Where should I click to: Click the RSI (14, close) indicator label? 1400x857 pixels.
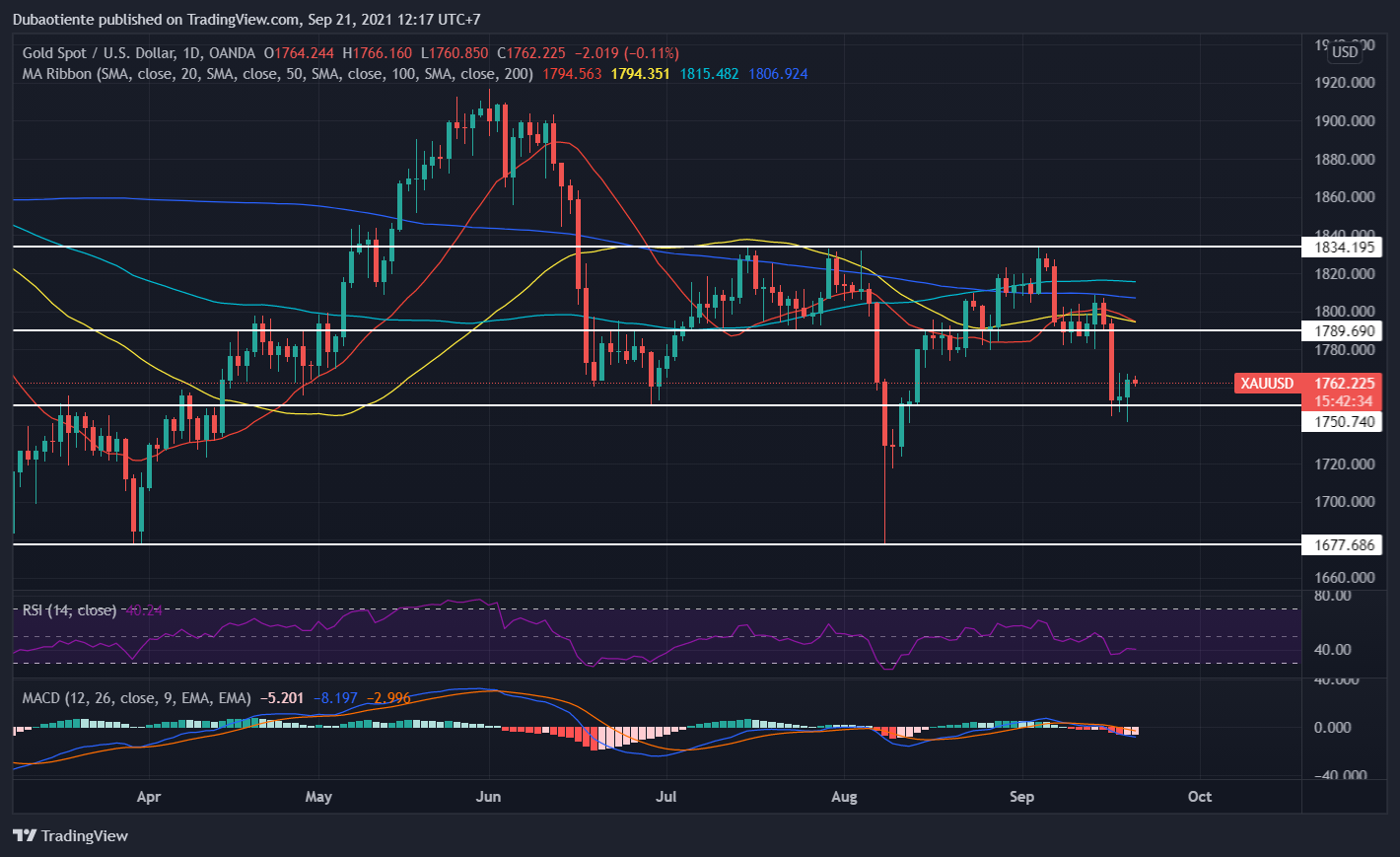[69, 610]
